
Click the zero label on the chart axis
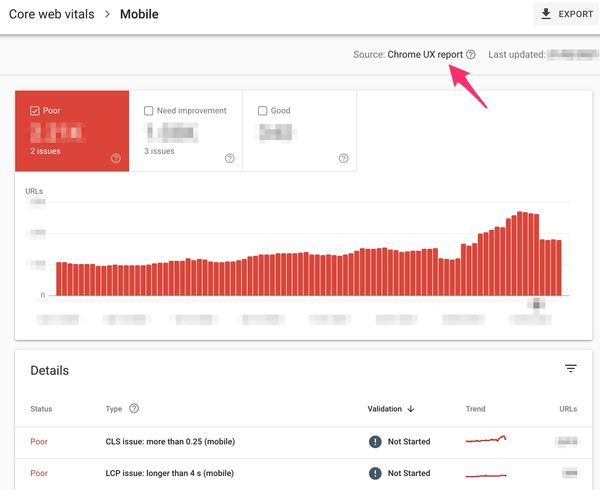coord(43,295)
